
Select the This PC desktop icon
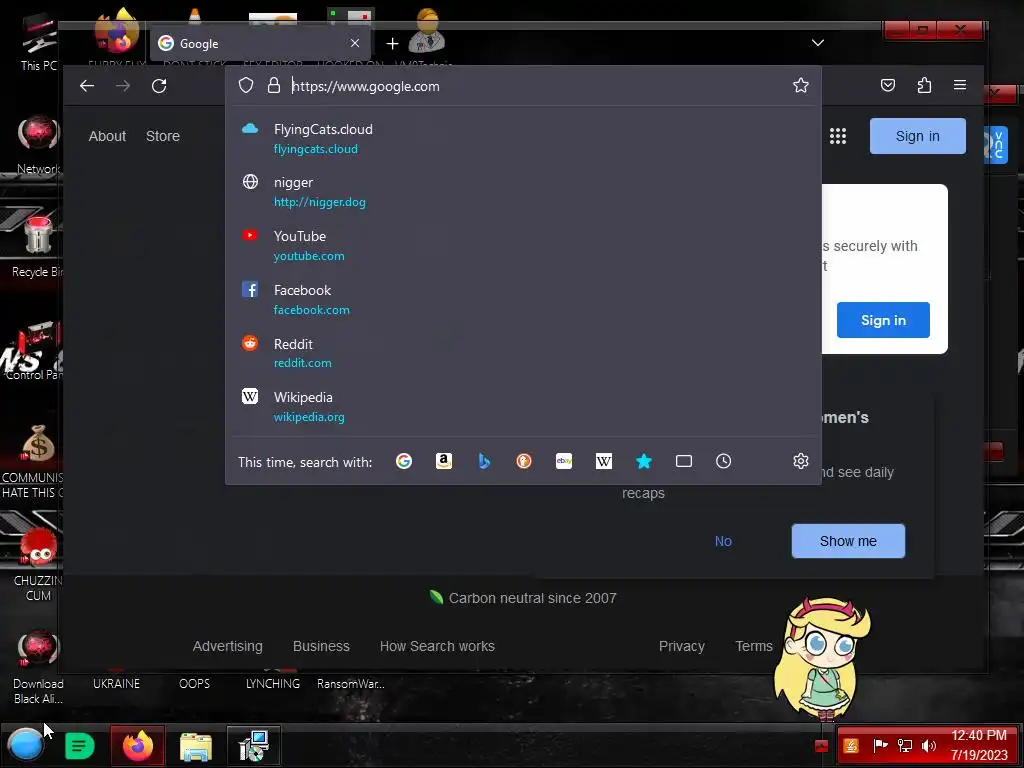pos(38,42)
